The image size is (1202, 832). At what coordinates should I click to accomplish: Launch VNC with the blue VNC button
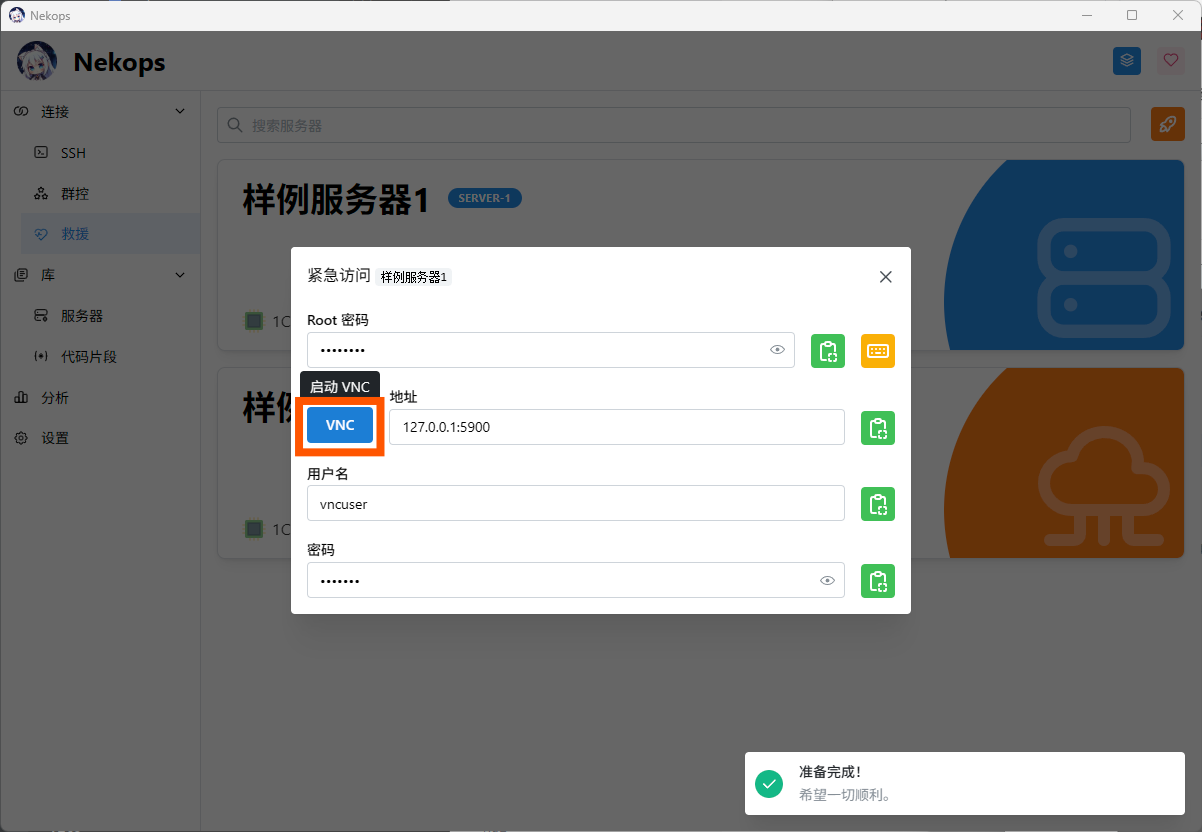340,425
